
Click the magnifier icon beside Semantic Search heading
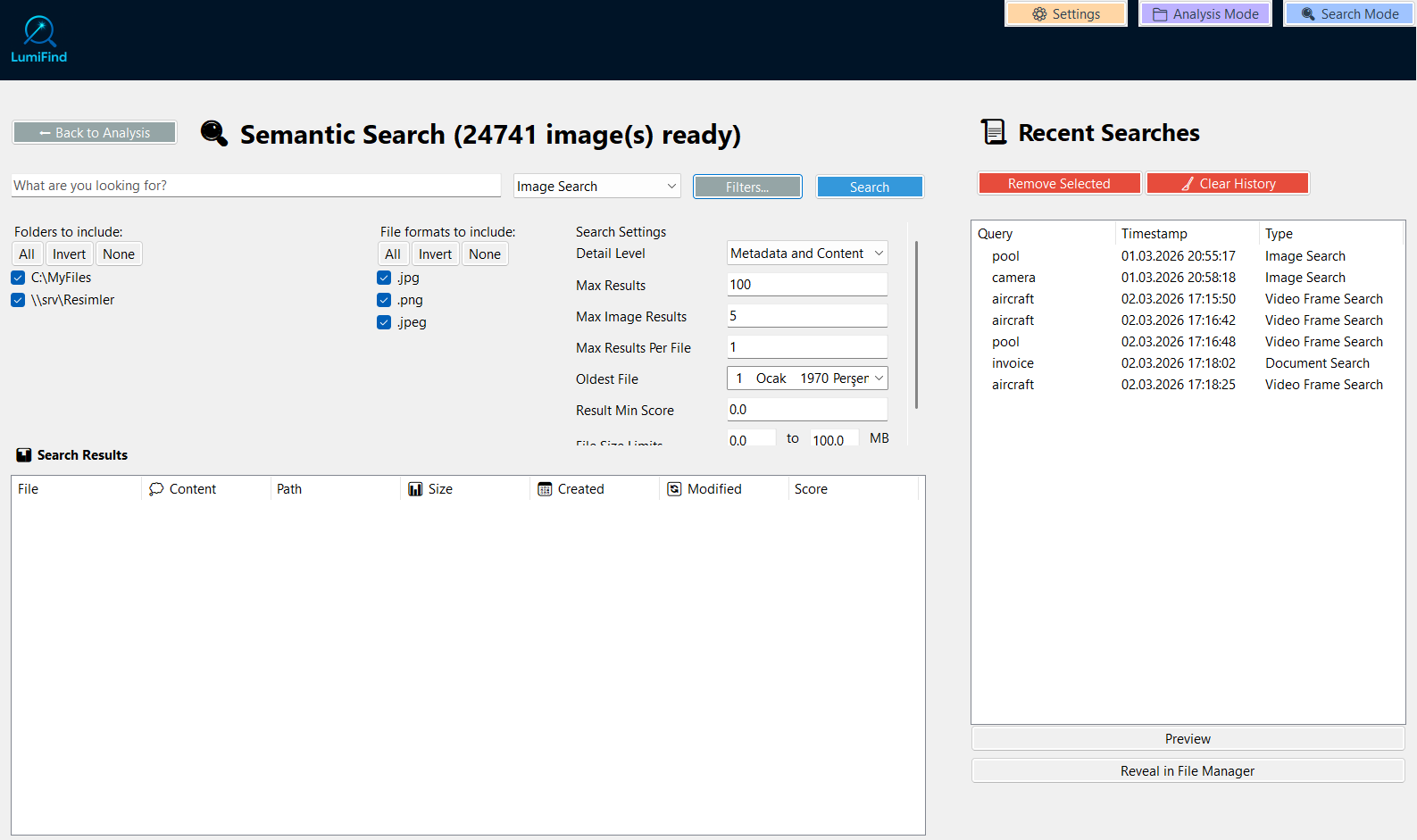pyautogui.click(x=214, y=133)
